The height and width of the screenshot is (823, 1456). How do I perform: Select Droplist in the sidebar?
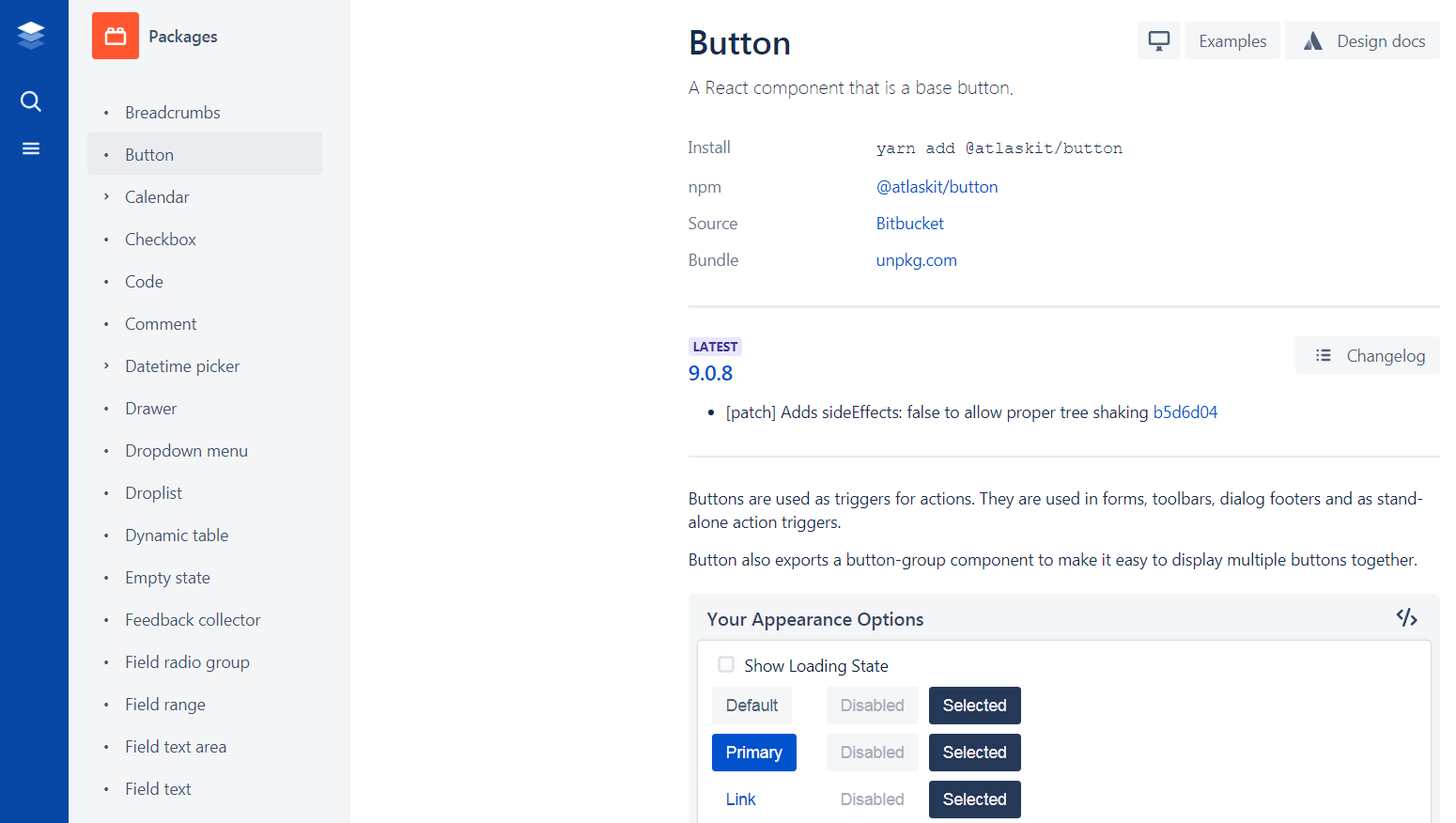tap(205, 493)
